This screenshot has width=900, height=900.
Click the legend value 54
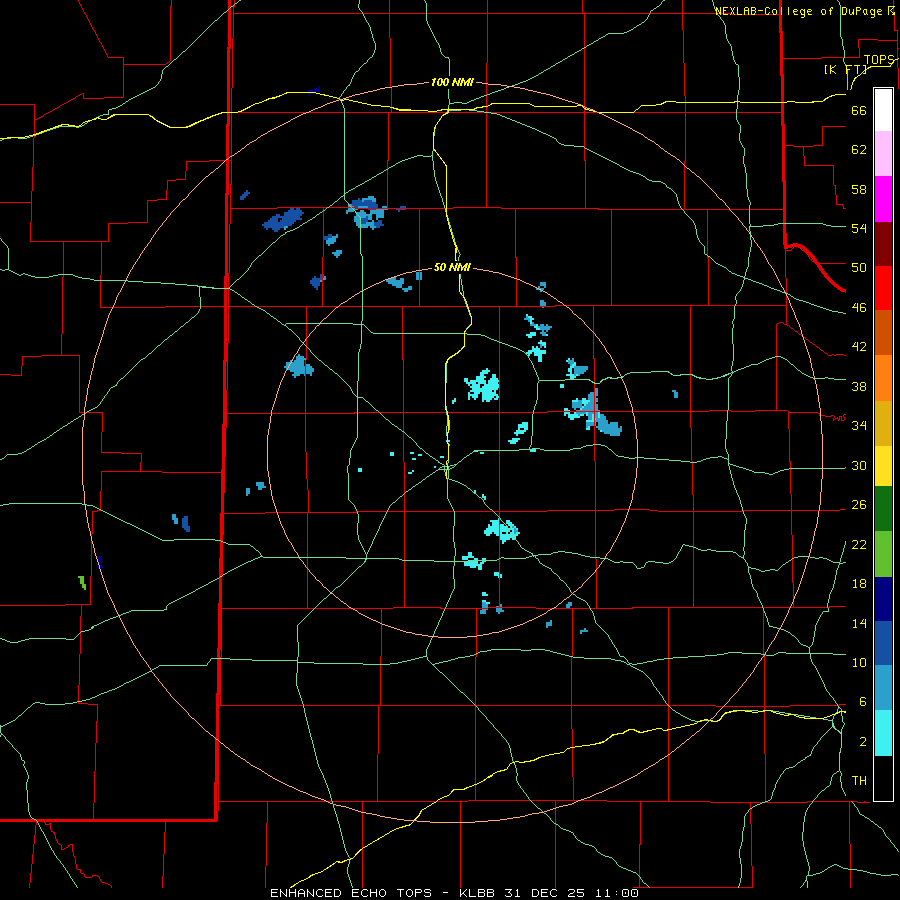coord(859,228)
